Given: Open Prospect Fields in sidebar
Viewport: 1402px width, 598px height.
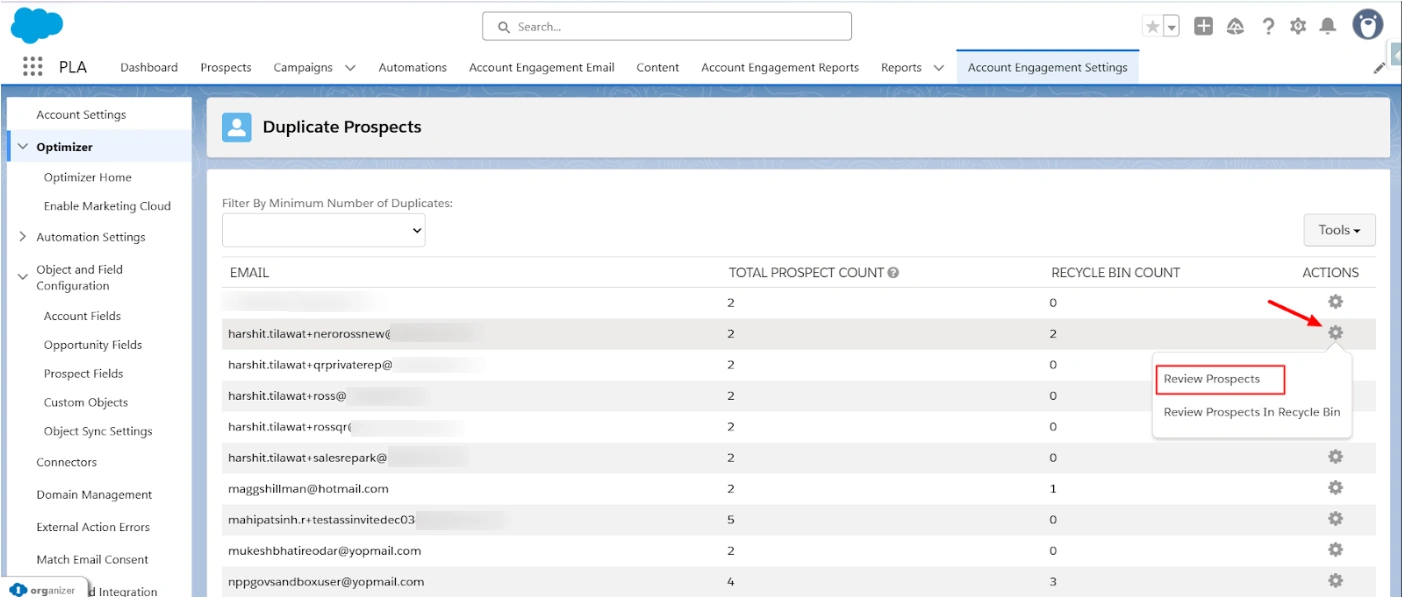Looking at the screenshot, I should click(x=84, y=374).
